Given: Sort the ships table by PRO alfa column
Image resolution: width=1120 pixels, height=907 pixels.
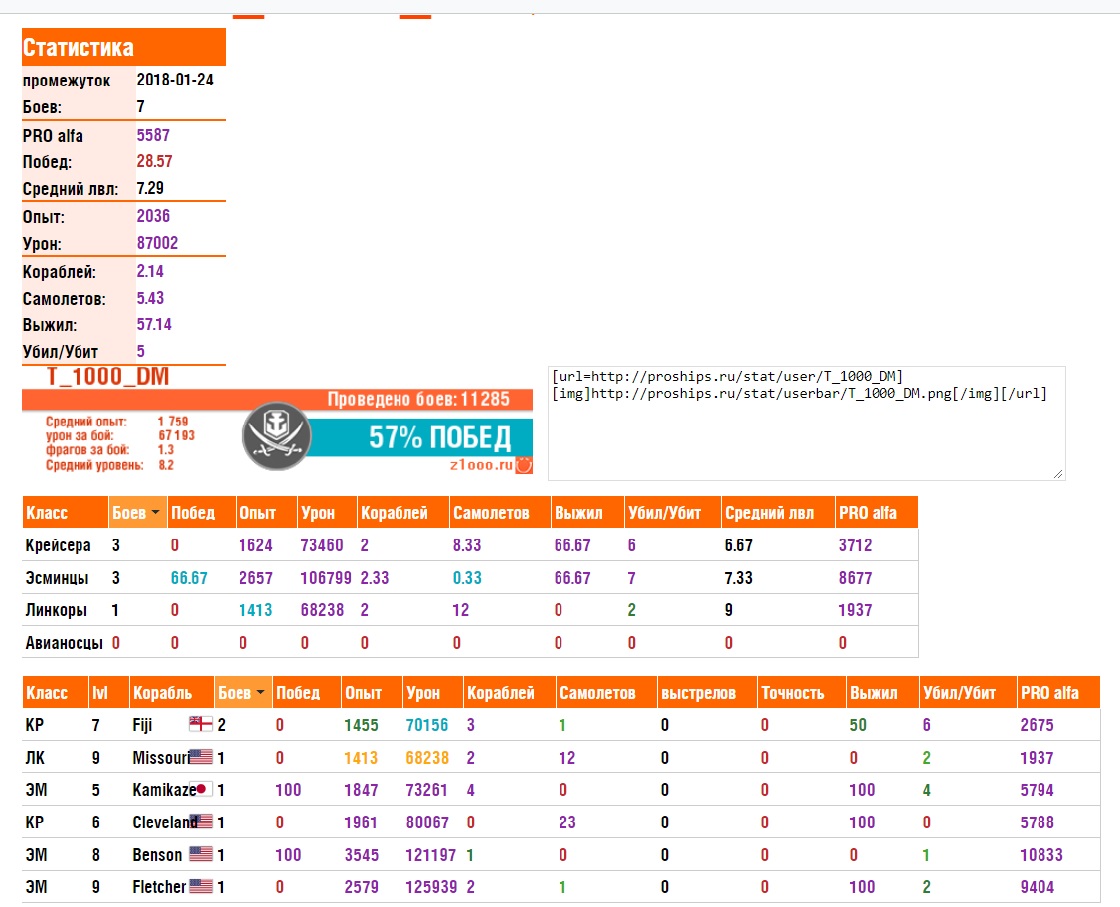Looking at the screenshot, I should pos(1059,693).
